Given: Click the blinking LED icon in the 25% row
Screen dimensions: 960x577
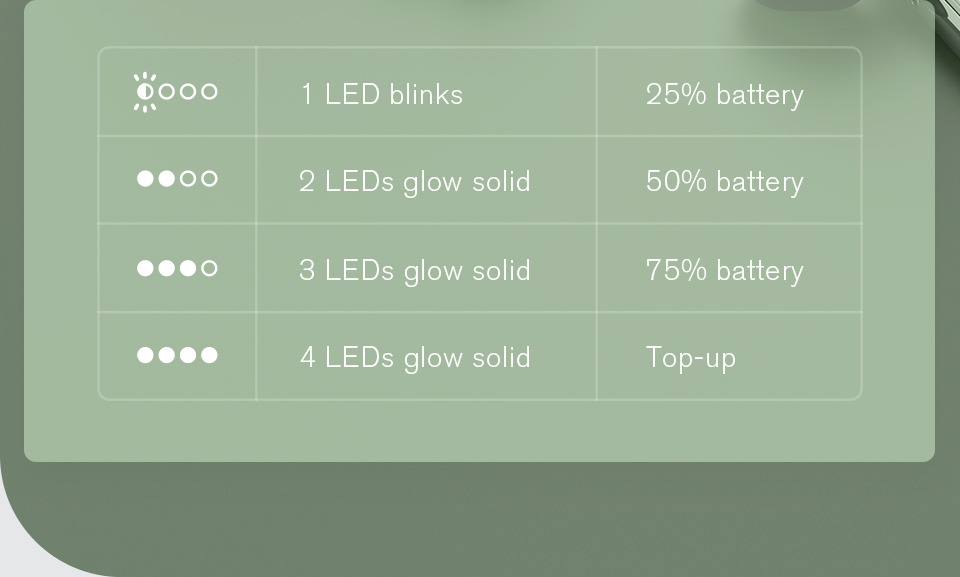Looking at the screenshot, I should 145,92.
